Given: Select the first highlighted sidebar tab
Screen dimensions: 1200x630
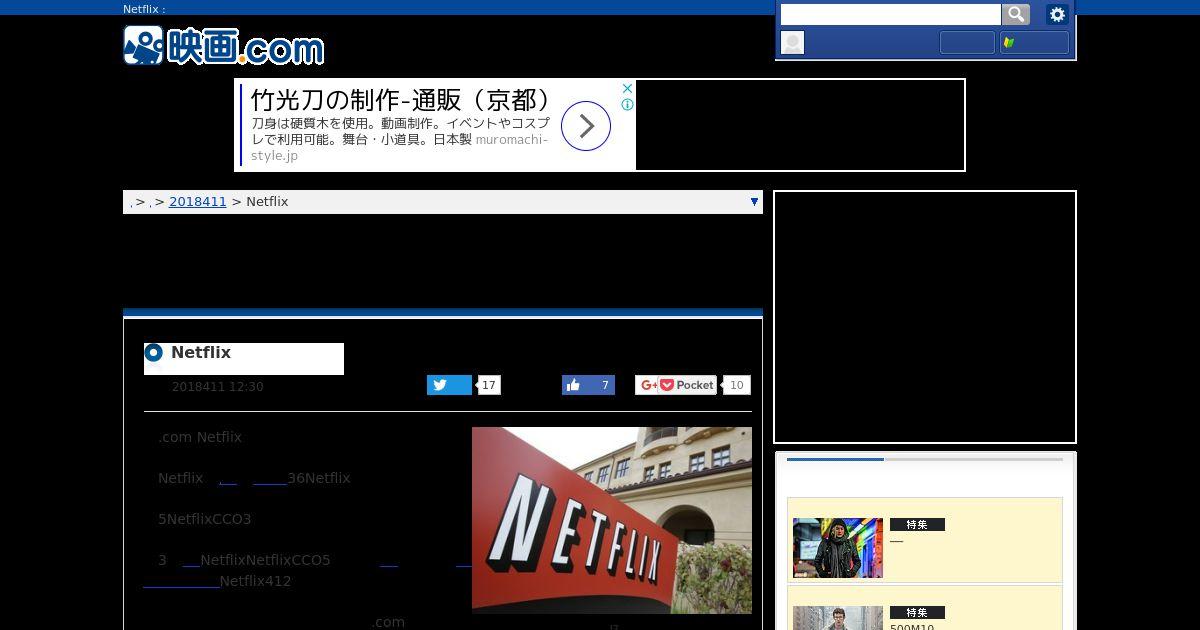Looking at the screenshot, I should 835,460.
